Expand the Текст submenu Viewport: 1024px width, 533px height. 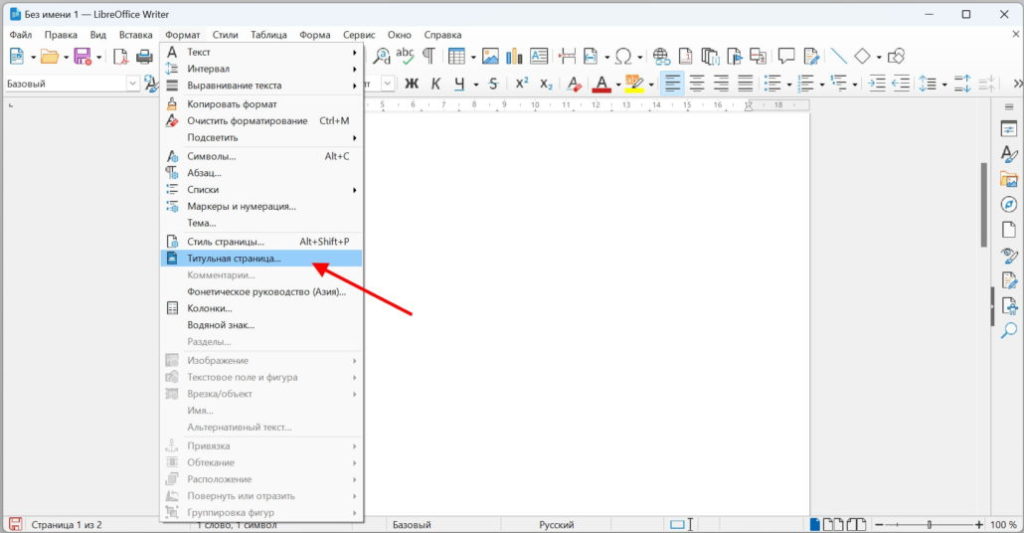[x=261, y=52]
